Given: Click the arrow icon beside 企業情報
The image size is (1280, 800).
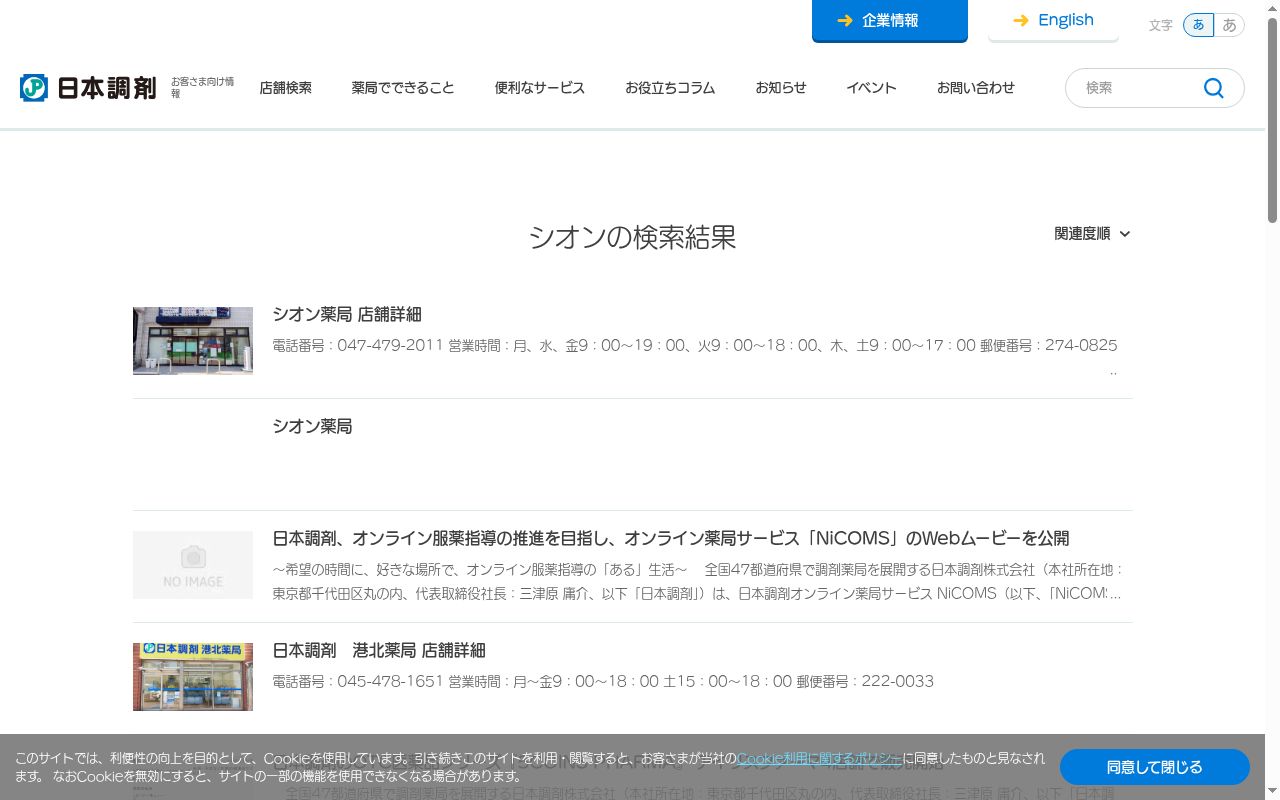Looking at the screenshot, I should (x=845, y=20).
